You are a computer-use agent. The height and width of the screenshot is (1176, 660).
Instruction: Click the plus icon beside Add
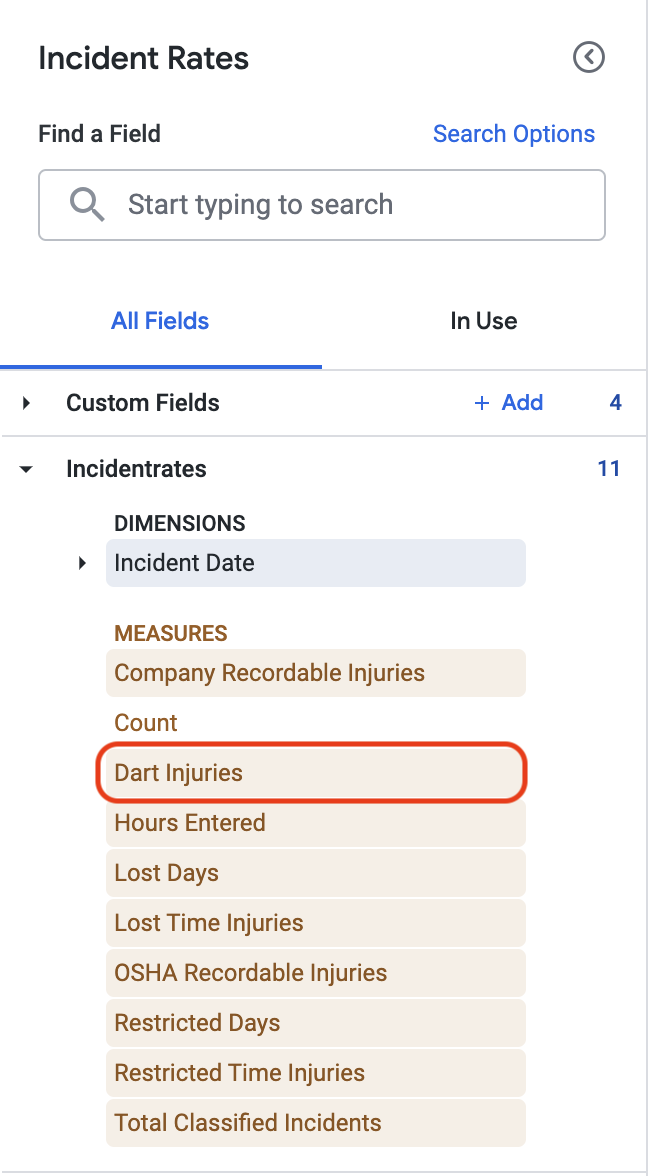click(x=482, y=403)
